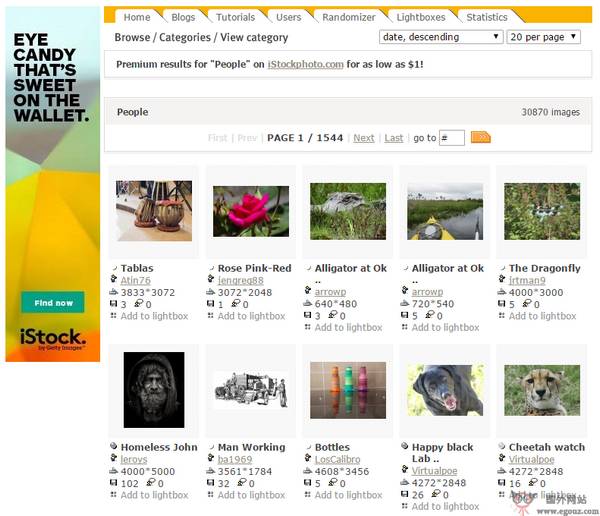This screenshot has height=516, width=600.
Task: Jump to the Last page link
Action: [x=394, y=138]
